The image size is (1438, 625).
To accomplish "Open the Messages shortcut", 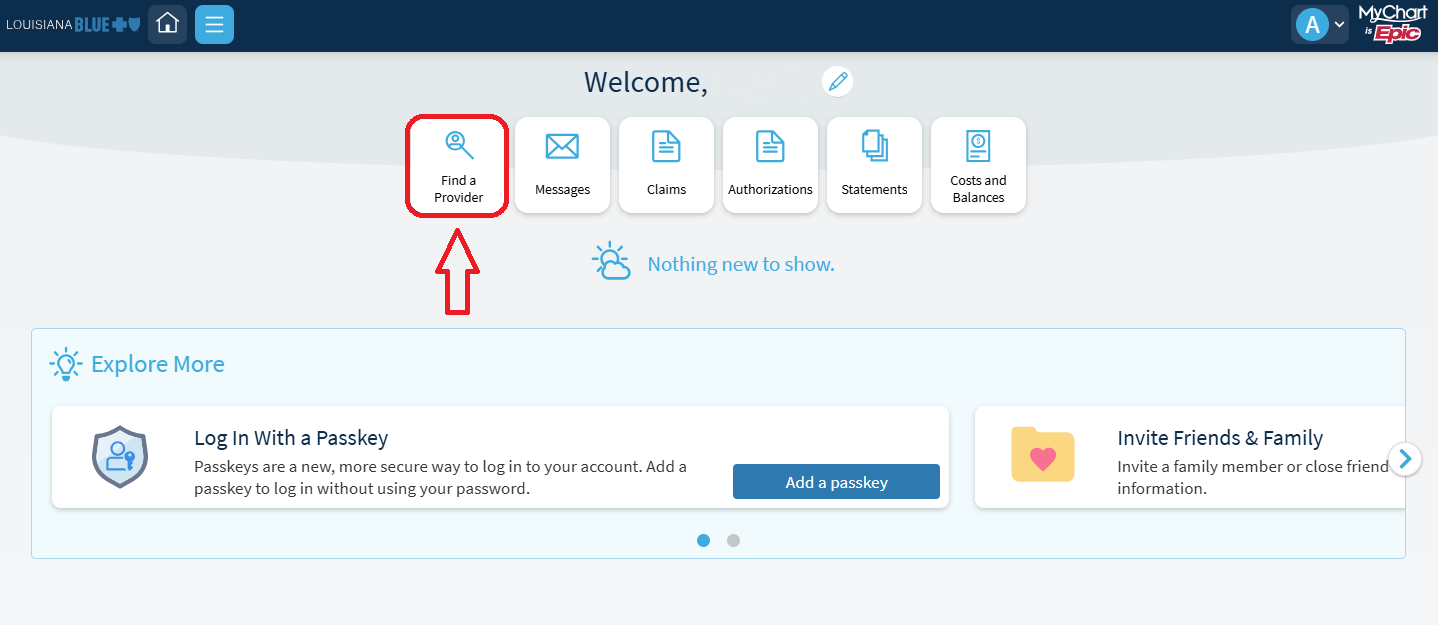I will point(562,165).
